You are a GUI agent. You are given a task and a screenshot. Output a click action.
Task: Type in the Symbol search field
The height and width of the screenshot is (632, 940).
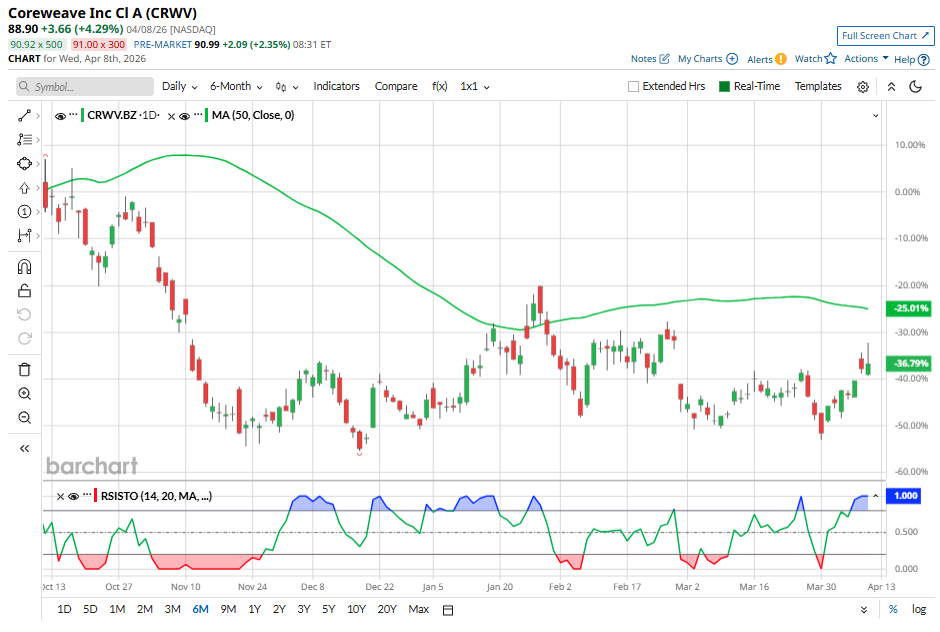point(84,87)
